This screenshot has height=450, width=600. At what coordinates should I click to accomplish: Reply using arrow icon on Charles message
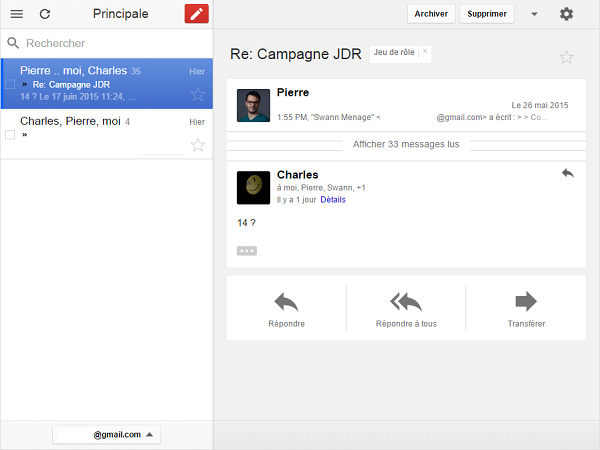point(568,173)
